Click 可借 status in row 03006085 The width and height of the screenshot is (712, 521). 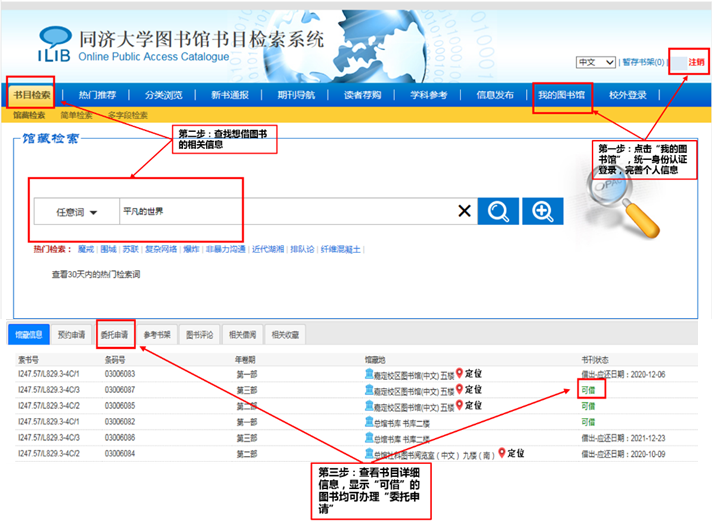588,406
